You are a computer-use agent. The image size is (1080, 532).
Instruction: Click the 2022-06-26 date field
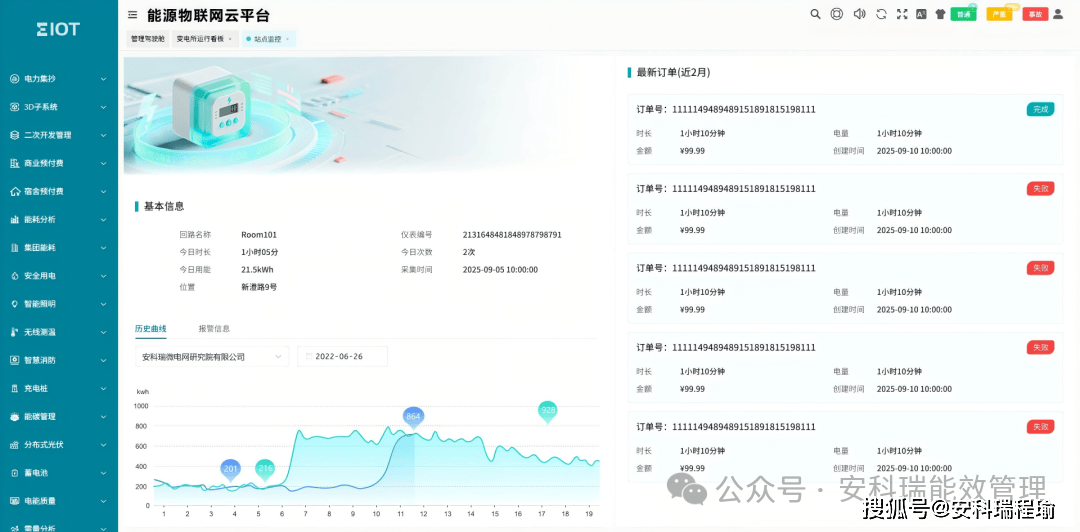[x=342, y=357]
